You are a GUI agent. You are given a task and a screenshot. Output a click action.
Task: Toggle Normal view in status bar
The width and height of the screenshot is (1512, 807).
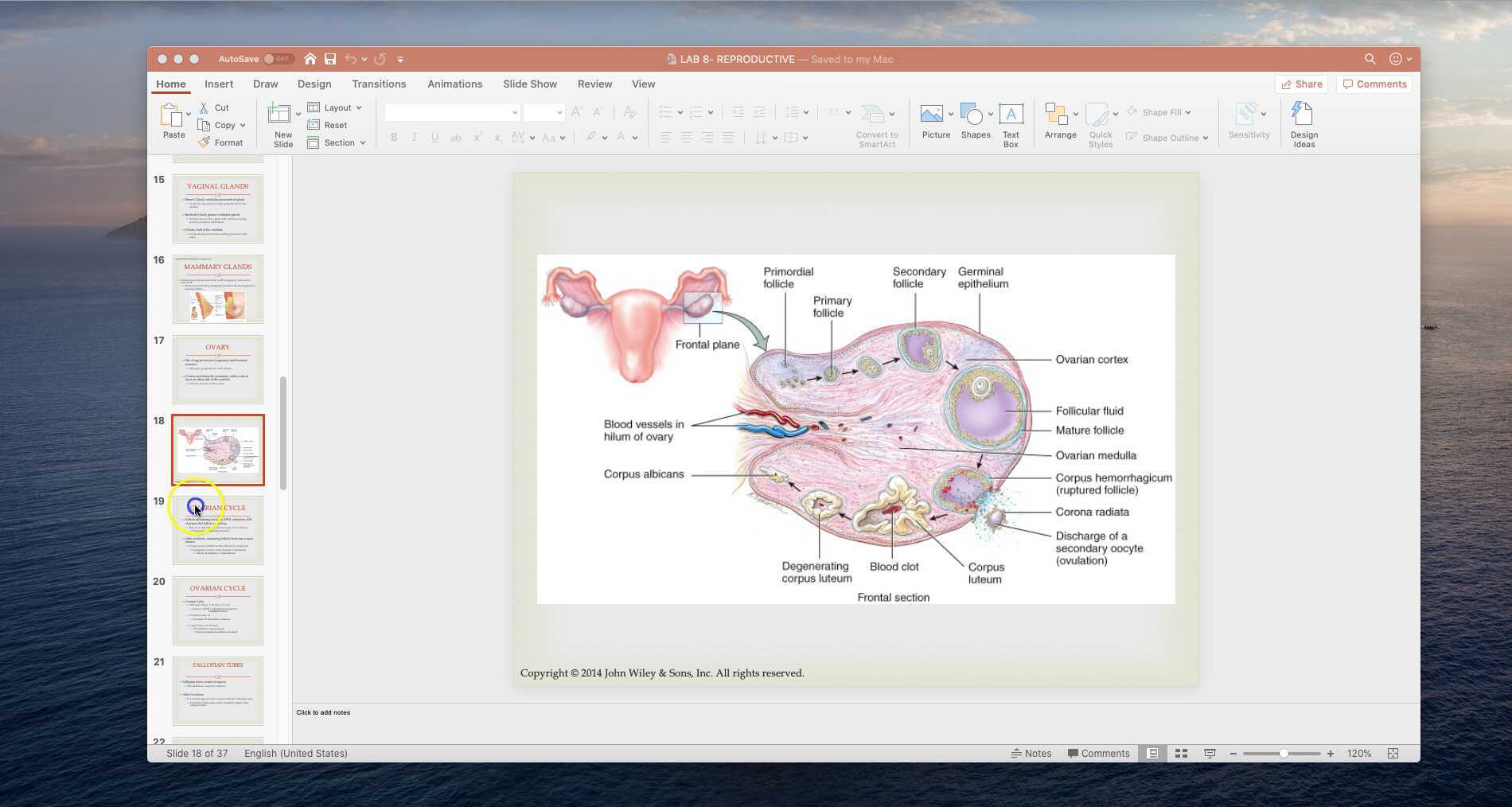(1152, 754)
